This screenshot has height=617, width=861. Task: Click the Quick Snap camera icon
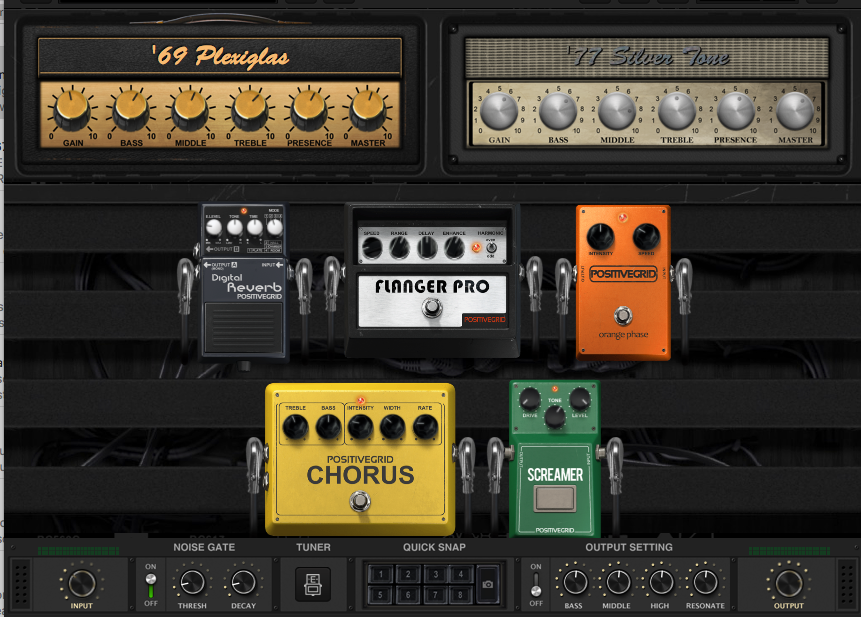(x=488, y=585)
